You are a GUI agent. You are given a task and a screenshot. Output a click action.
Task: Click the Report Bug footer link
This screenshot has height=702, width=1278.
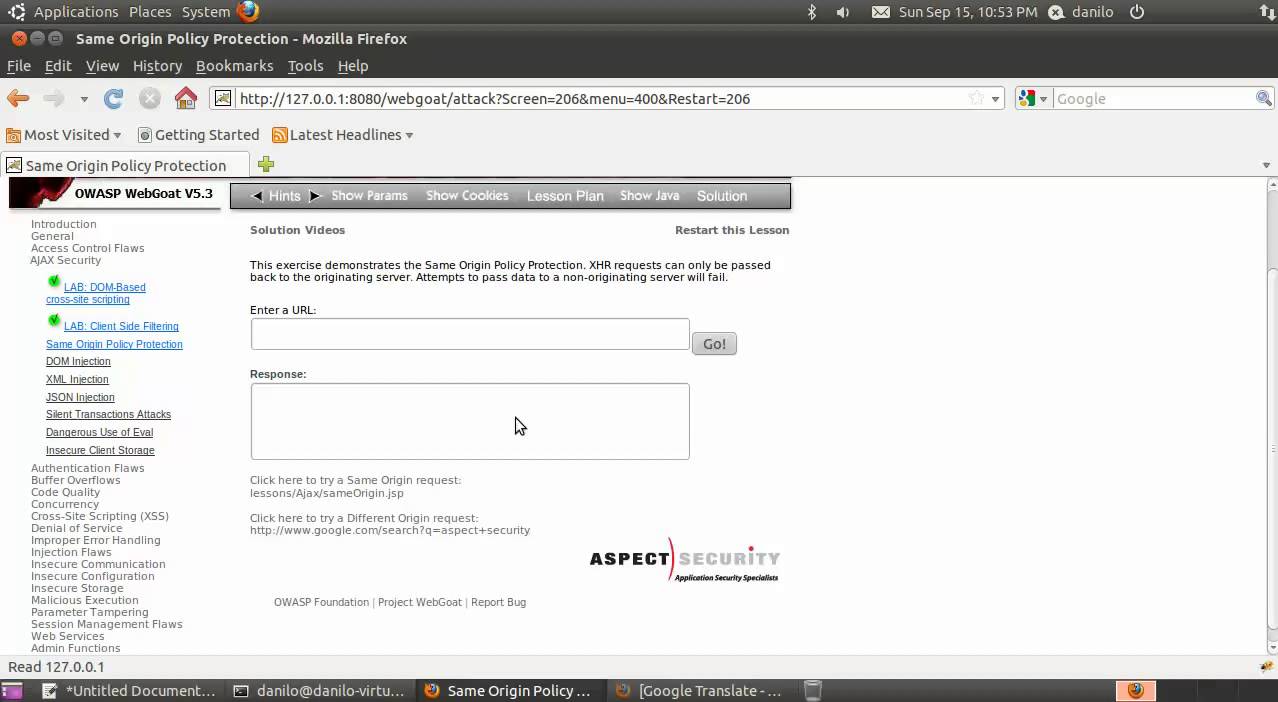coord(498,602)
